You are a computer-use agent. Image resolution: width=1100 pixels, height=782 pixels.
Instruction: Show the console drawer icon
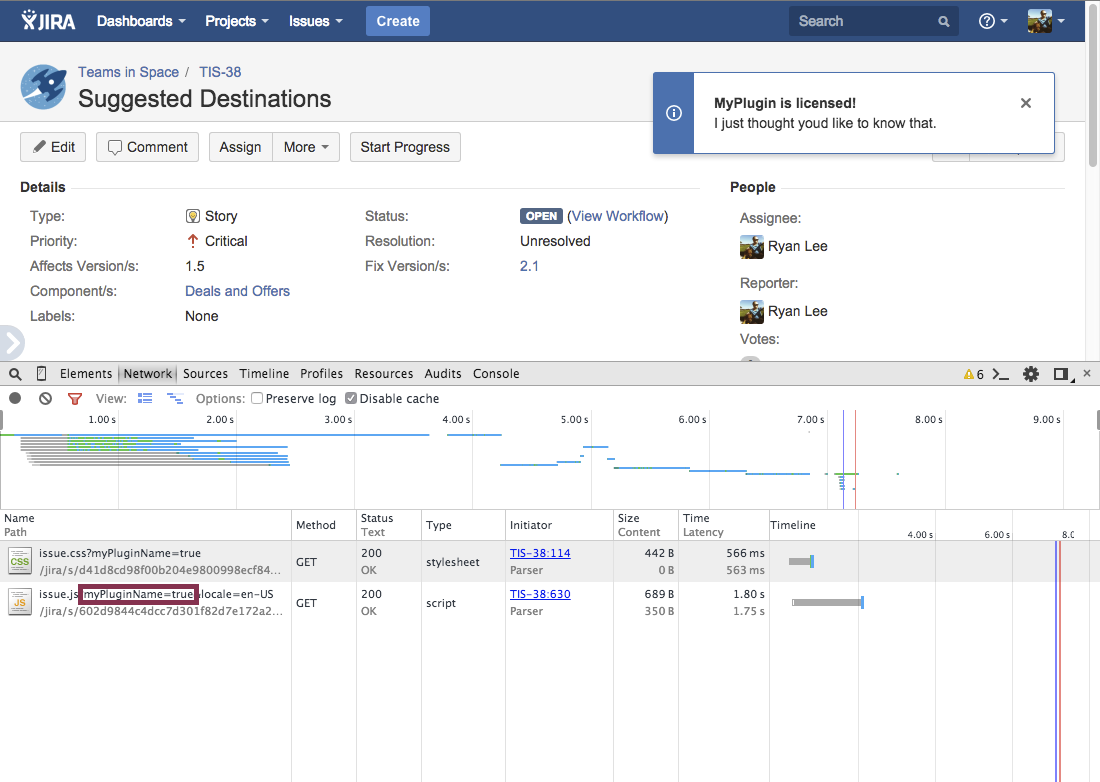pyautogui.click(x=999, y=374)
